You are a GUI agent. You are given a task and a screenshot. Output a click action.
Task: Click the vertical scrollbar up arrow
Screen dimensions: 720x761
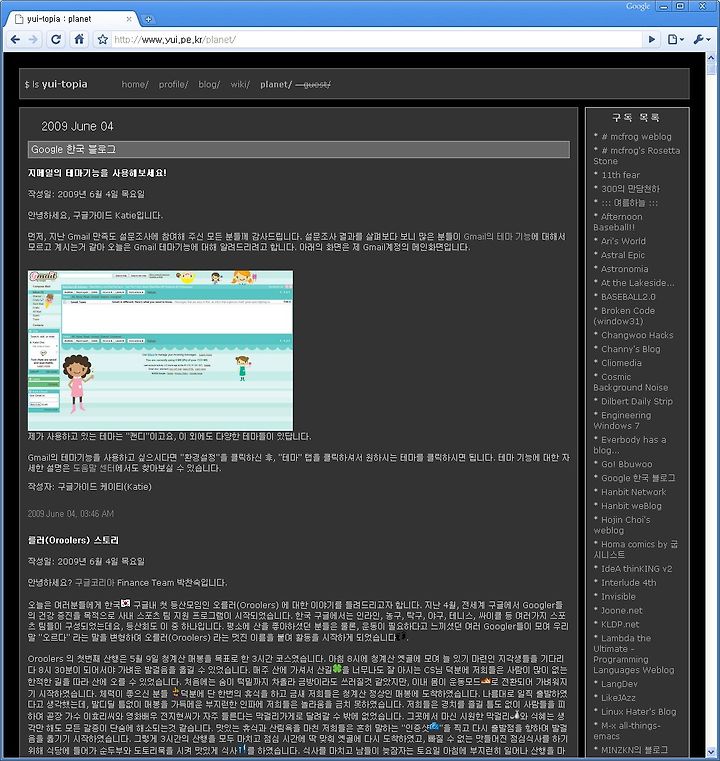[712, 57]
